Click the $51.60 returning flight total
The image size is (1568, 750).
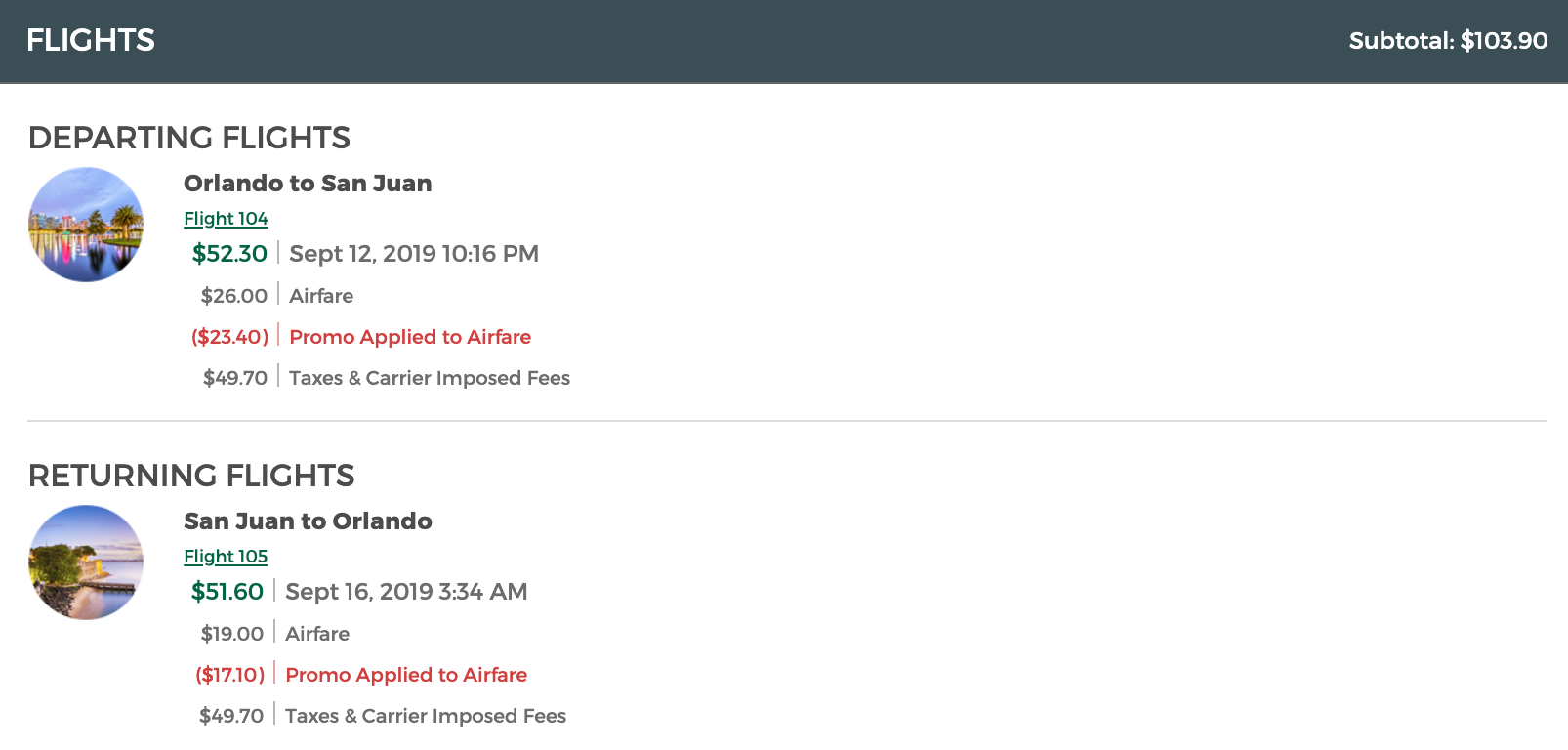tap(227, 592)
